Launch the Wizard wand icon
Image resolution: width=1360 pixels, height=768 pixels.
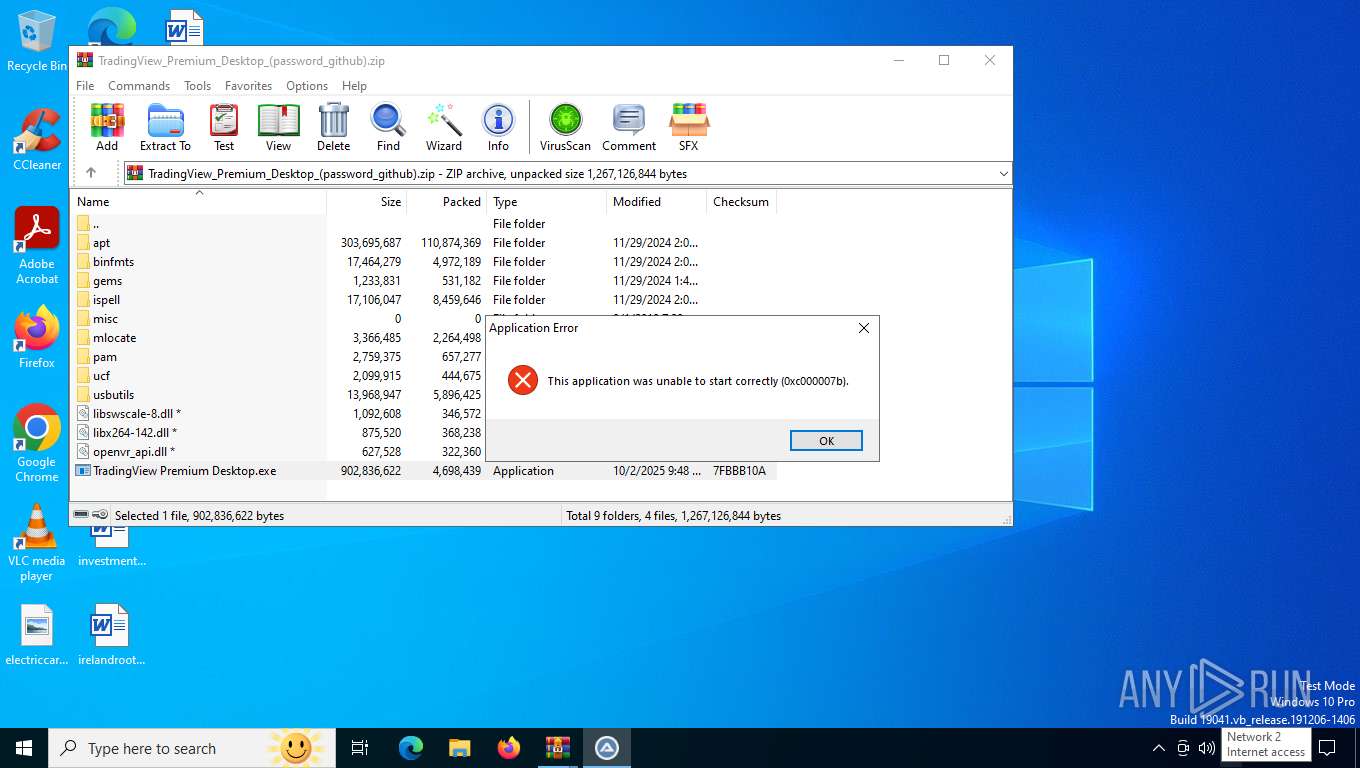tap(443, 127)
